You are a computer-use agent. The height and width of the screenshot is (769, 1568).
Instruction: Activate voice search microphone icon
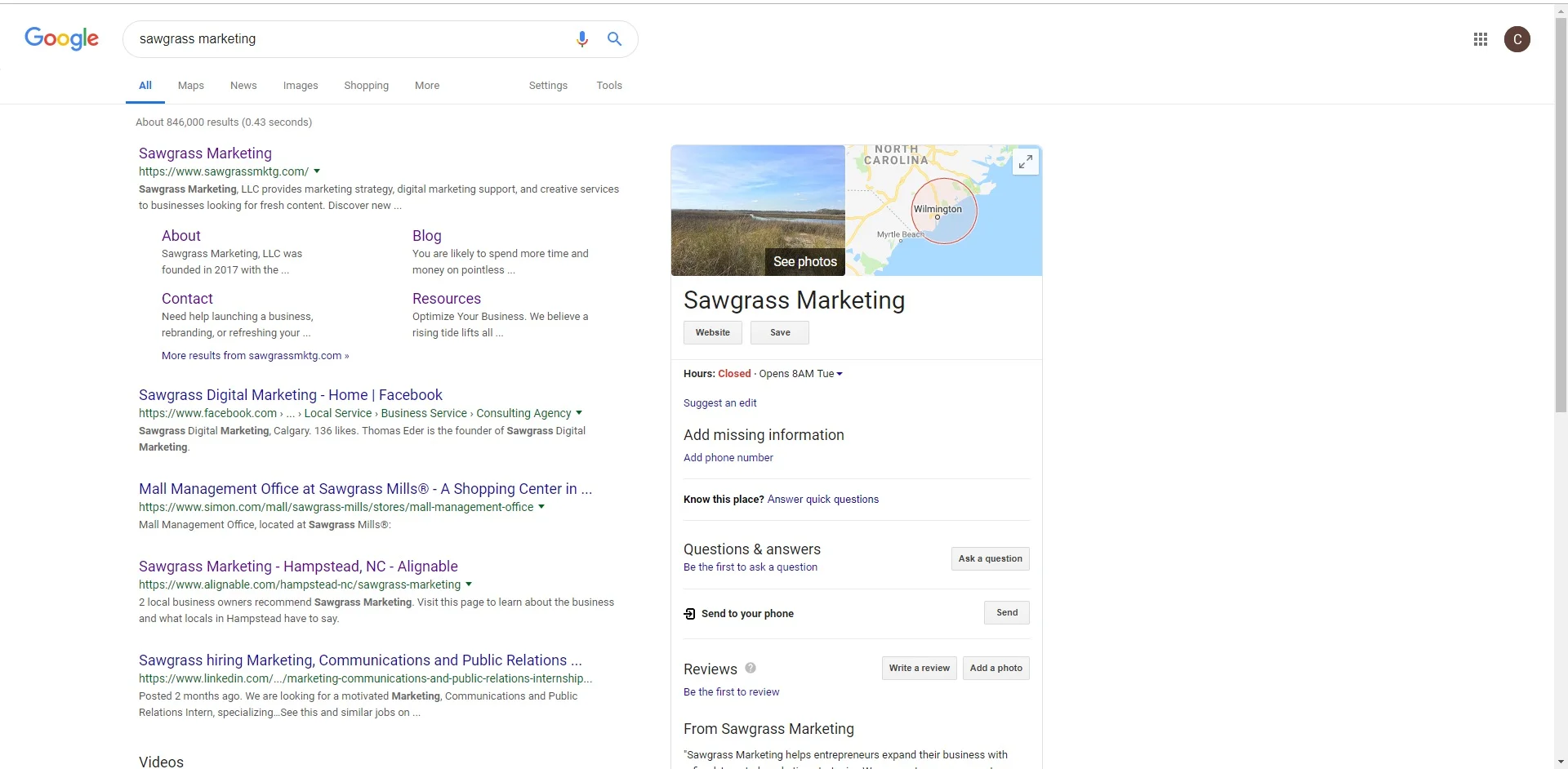[582, 39]
